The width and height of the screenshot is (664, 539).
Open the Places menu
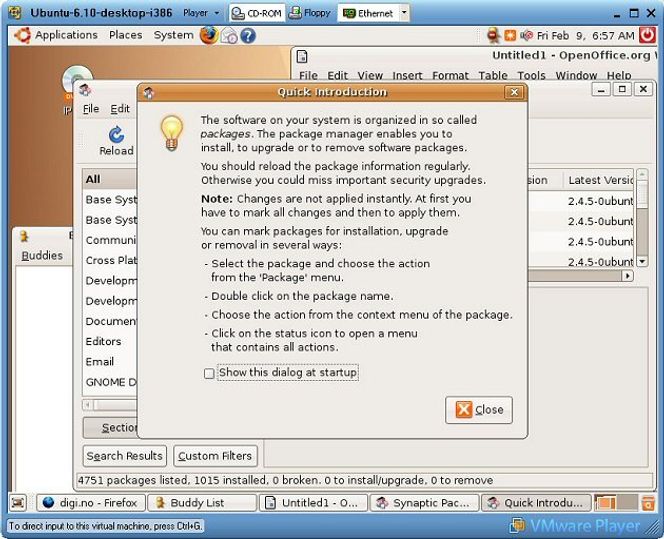pyautogui.click(x=125, y=35)
